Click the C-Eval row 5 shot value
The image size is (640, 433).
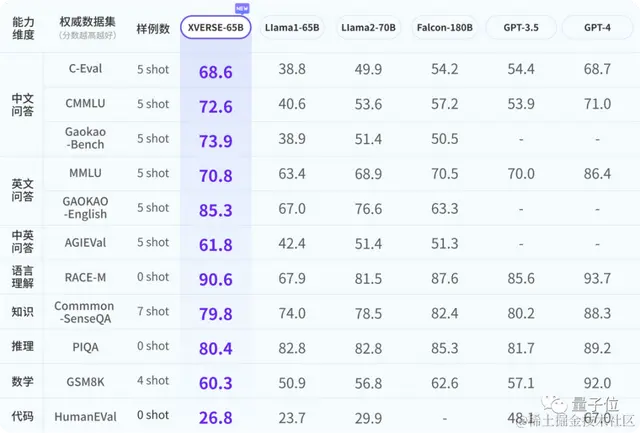153,69
